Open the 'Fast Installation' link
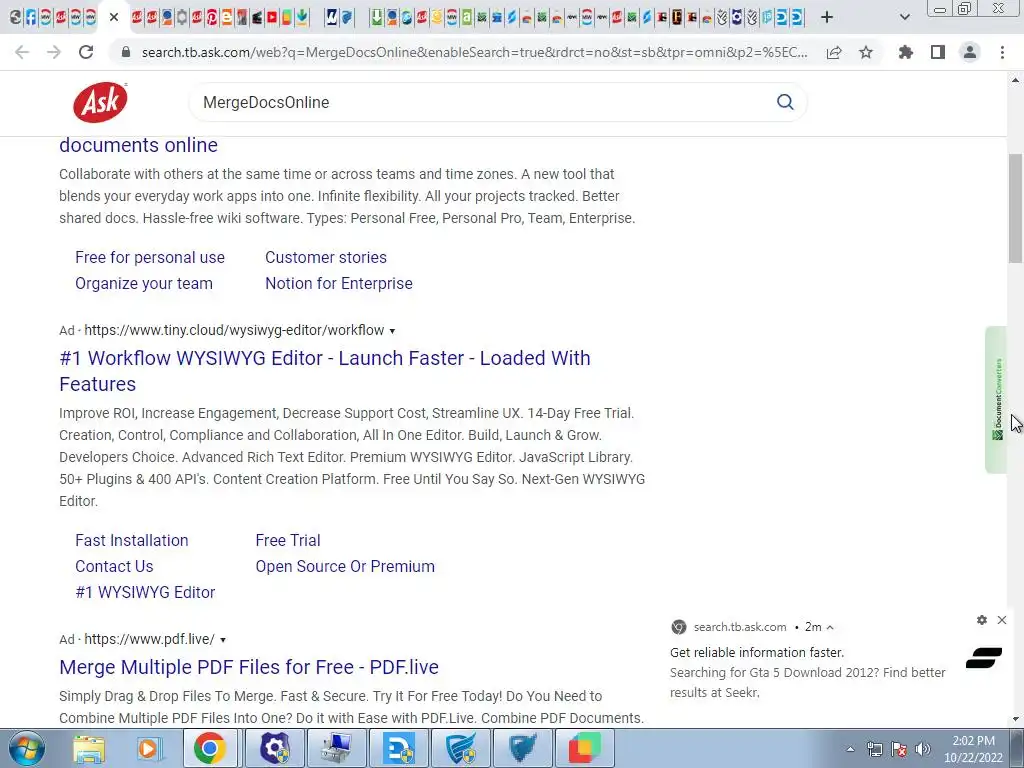Image resolution: width=1024 pixels, height=768 pixels. point(131,540)
